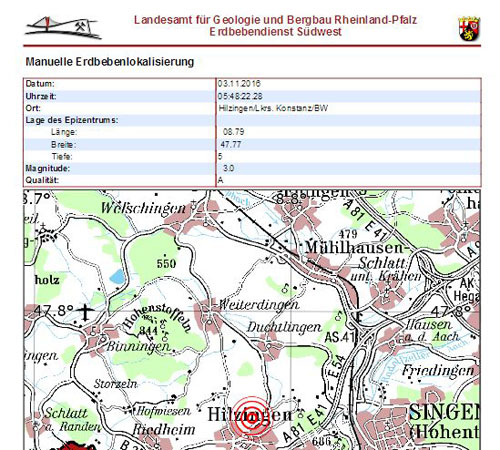Click the map label 'Binningen'
The image size is (500, 450).
138,347
